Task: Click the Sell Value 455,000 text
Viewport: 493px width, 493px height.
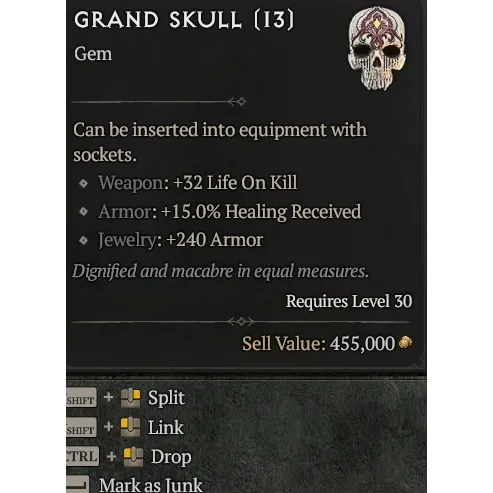Action: coord(318,343)
